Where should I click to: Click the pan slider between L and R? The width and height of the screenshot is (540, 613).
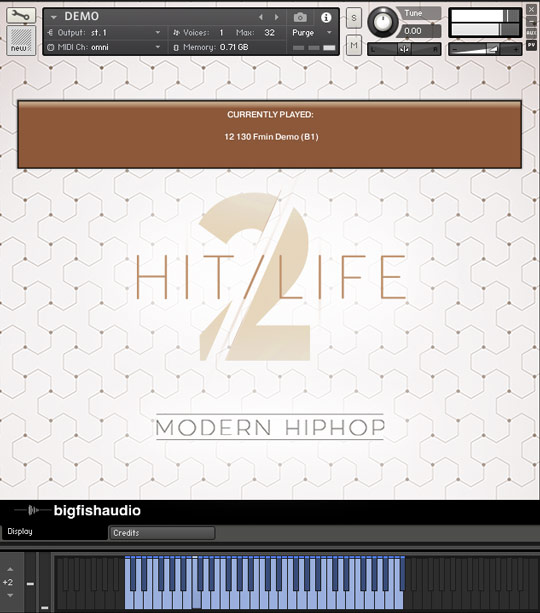(404, 49)
